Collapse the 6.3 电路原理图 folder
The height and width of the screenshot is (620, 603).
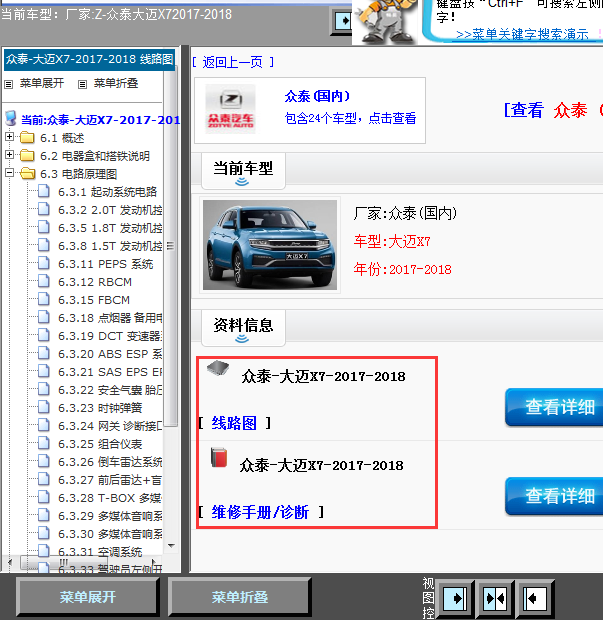pos(9,172)
